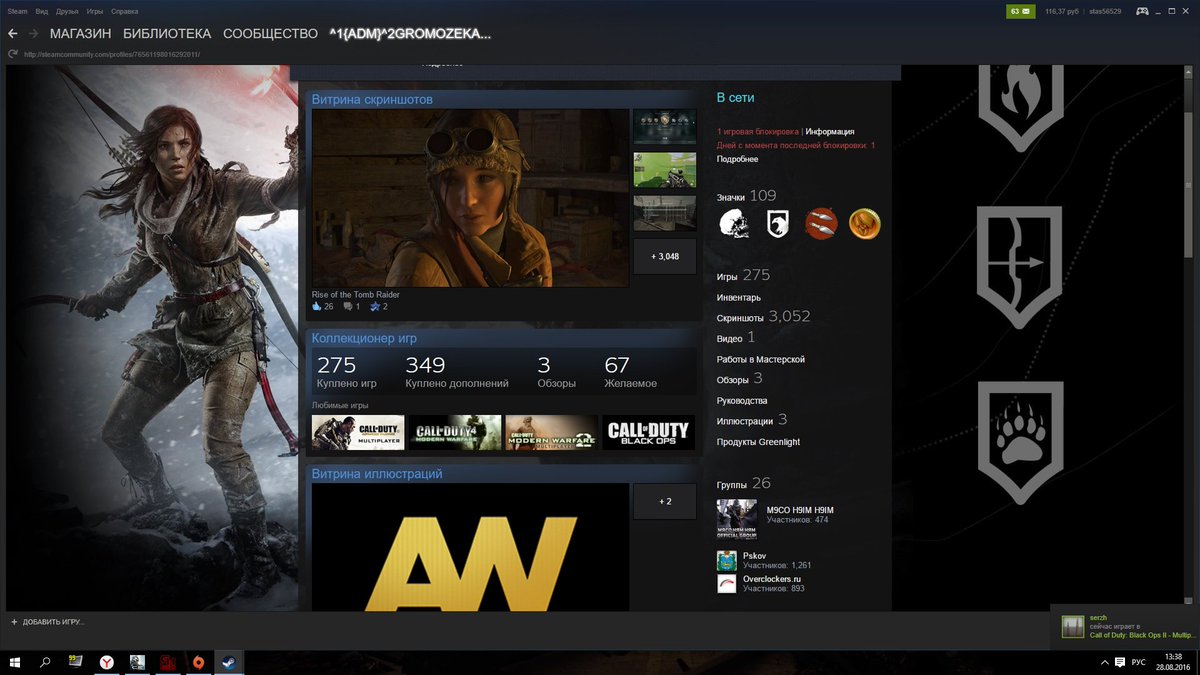Open the Игры menu
This screenshot has height=675, width=1200.
click(94, 11)
